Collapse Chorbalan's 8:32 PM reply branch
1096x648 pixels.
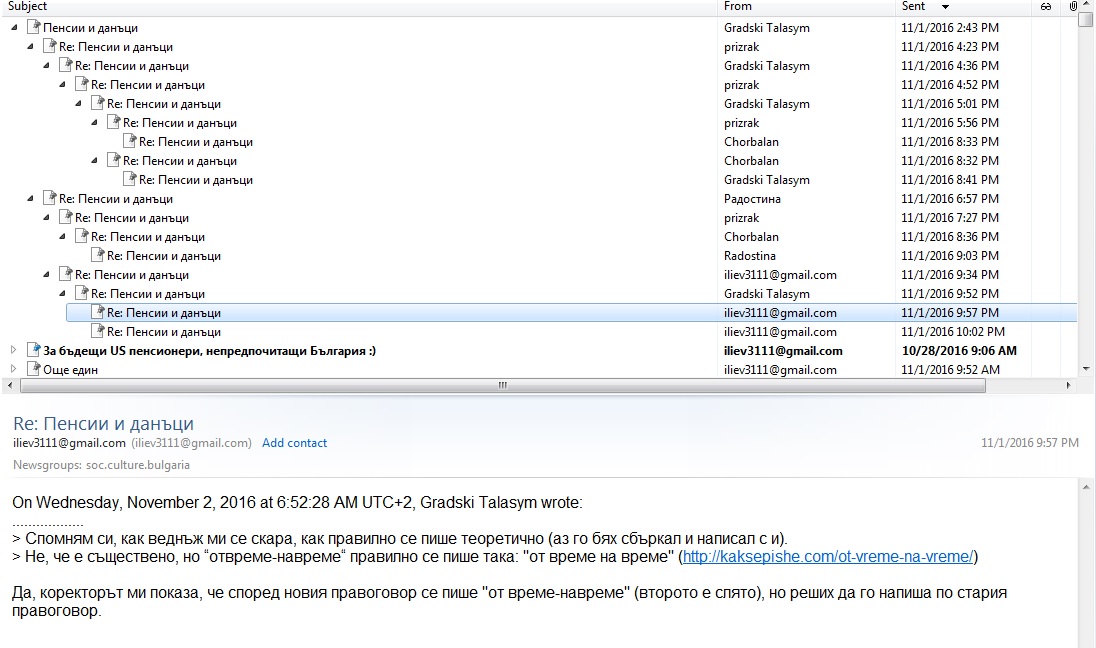coord(94,160)
